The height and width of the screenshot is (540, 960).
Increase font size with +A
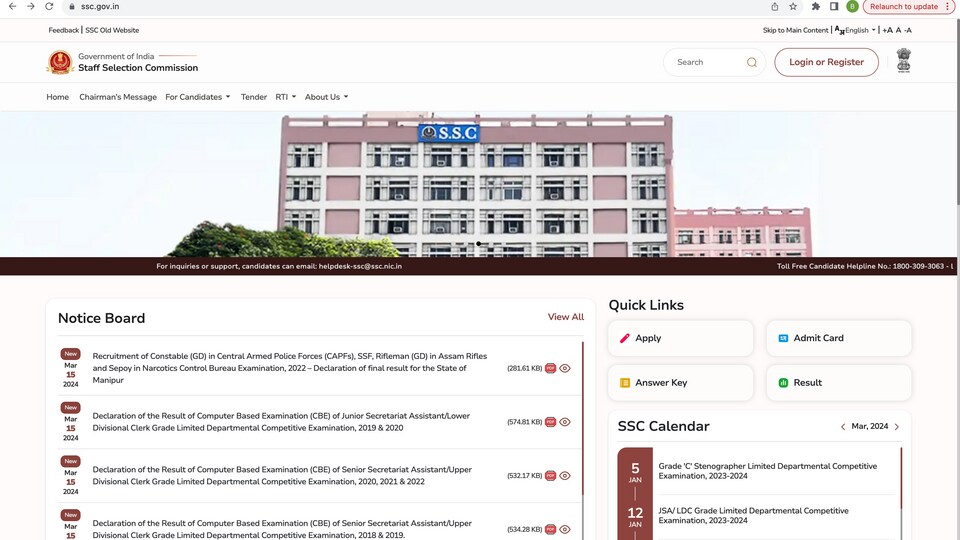(887, 30)
